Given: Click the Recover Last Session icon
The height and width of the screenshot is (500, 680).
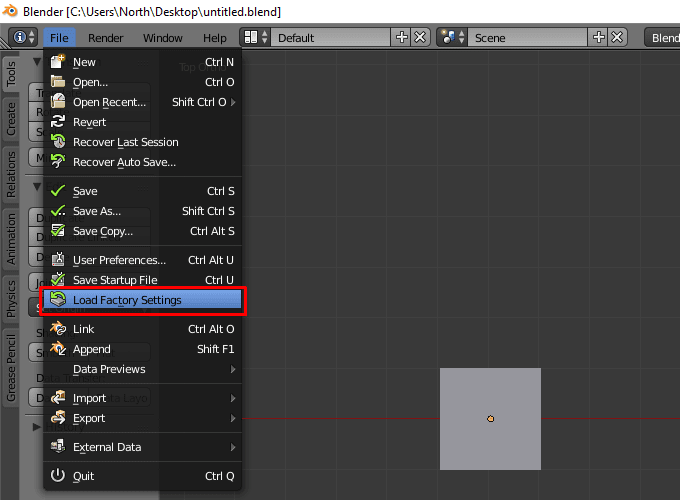Looking at the screenshot, I should click(x=58, y=141).
